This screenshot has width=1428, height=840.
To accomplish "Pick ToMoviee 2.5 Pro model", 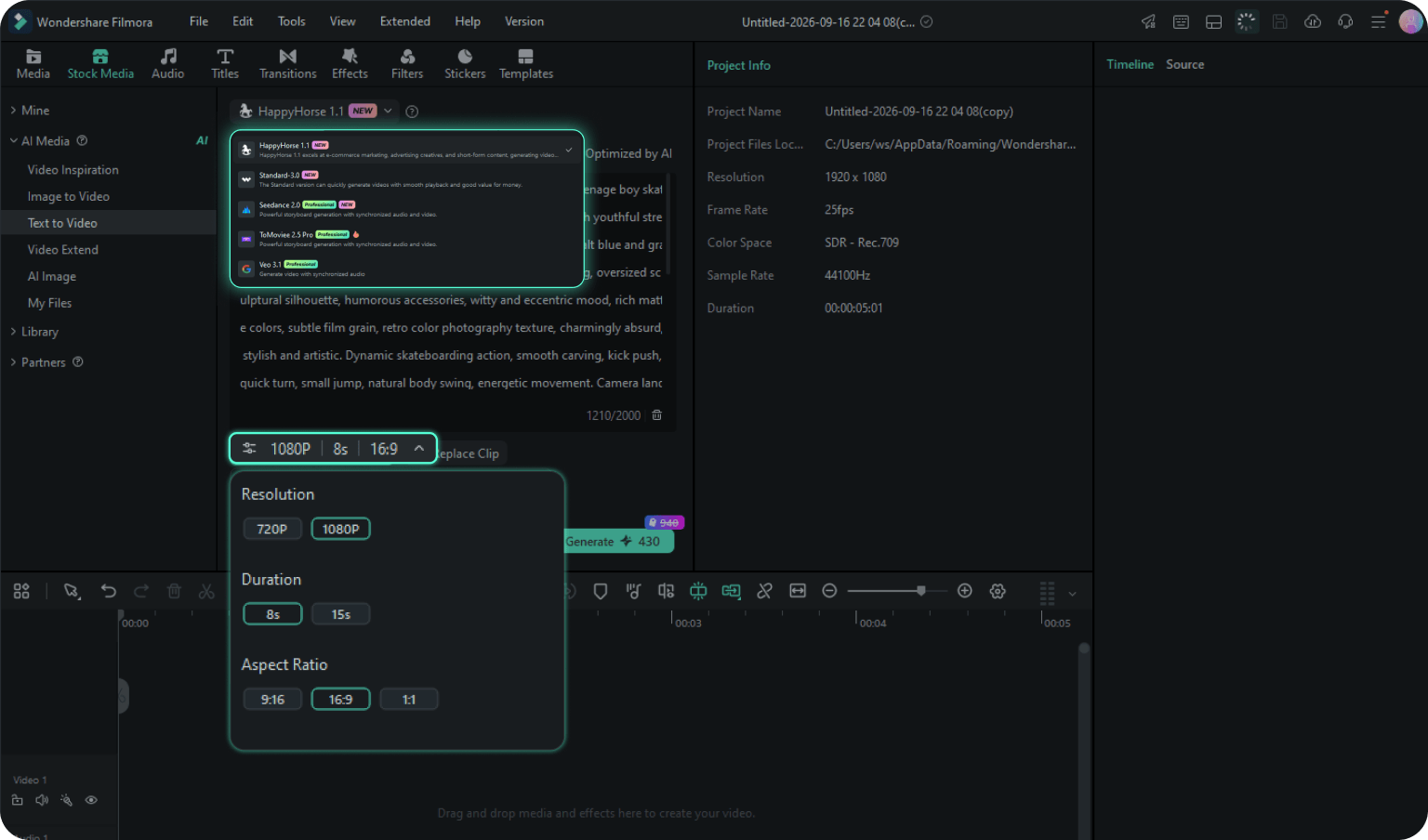I will (405, 239).
